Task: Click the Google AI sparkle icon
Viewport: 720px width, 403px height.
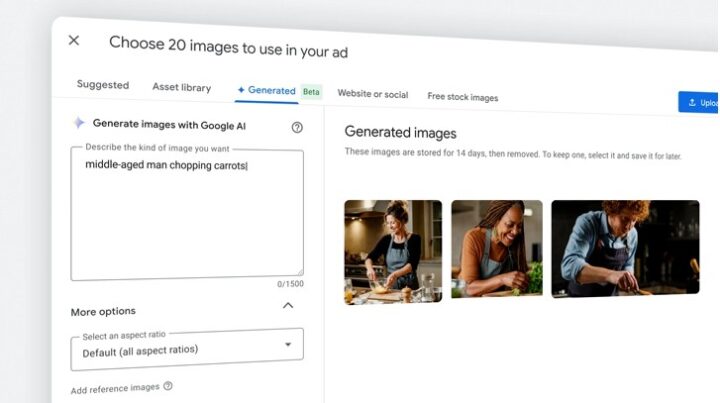Action: (x=79, y=123)
